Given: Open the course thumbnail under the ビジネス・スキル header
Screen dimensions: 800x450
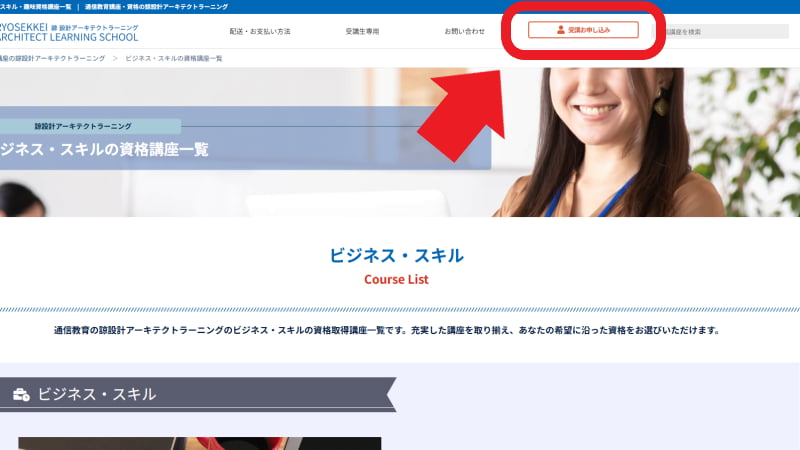Looking at the screenshot, I should tap(199, 443).
